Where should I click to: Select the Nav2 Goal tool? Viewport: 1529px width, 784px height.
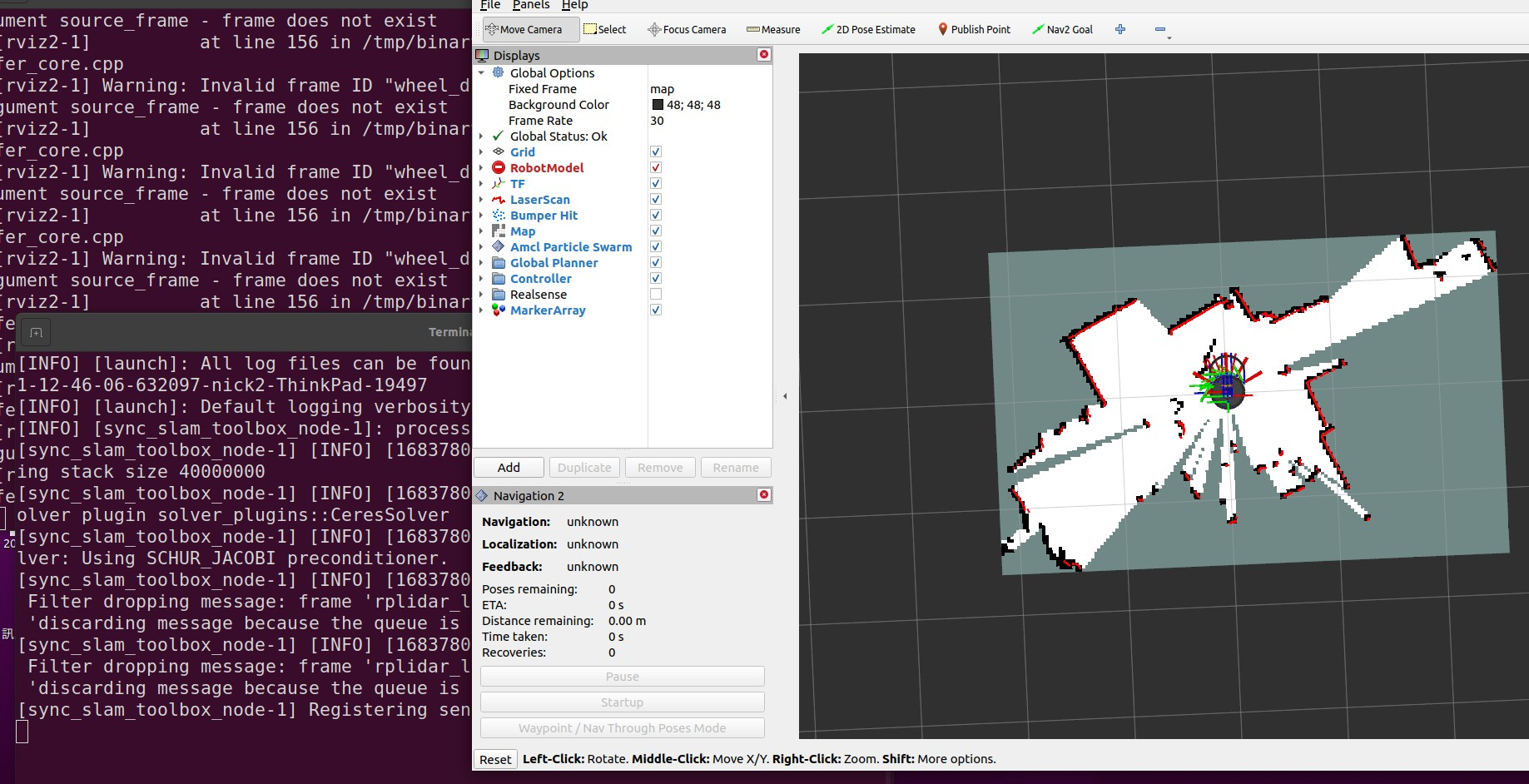click(1062, 29)
